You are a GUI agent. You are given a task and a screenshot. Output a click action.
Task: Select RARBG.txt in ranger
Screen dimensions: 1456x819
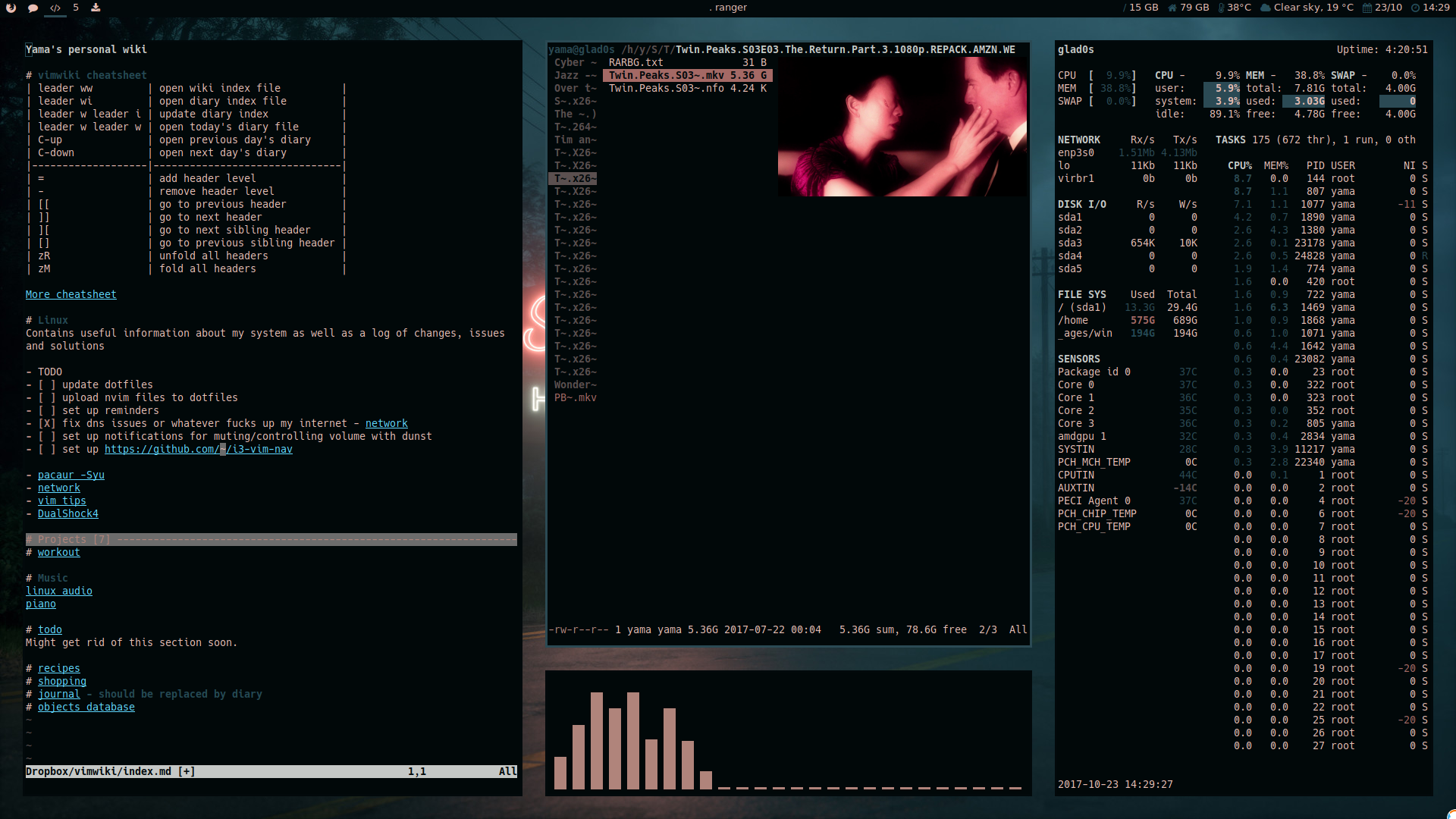click(x=688, y=62)
